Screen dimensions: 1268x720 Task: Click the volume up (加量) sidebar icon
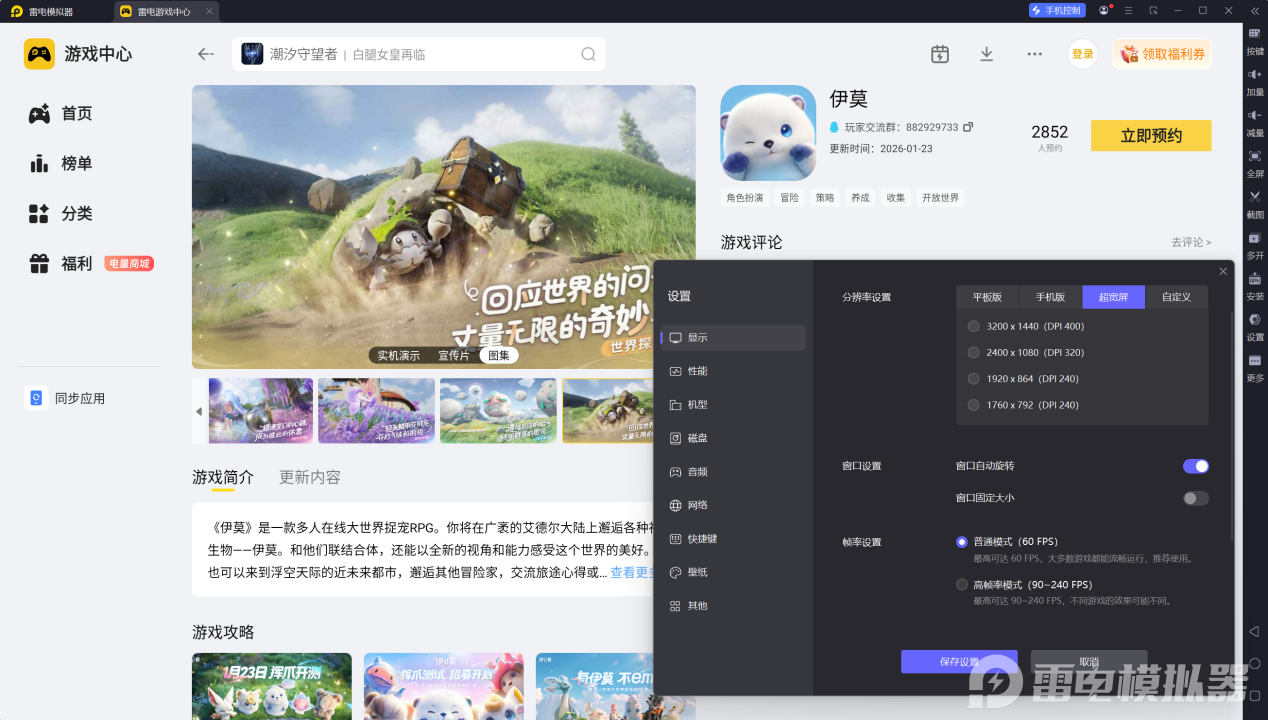(1254, 80)
